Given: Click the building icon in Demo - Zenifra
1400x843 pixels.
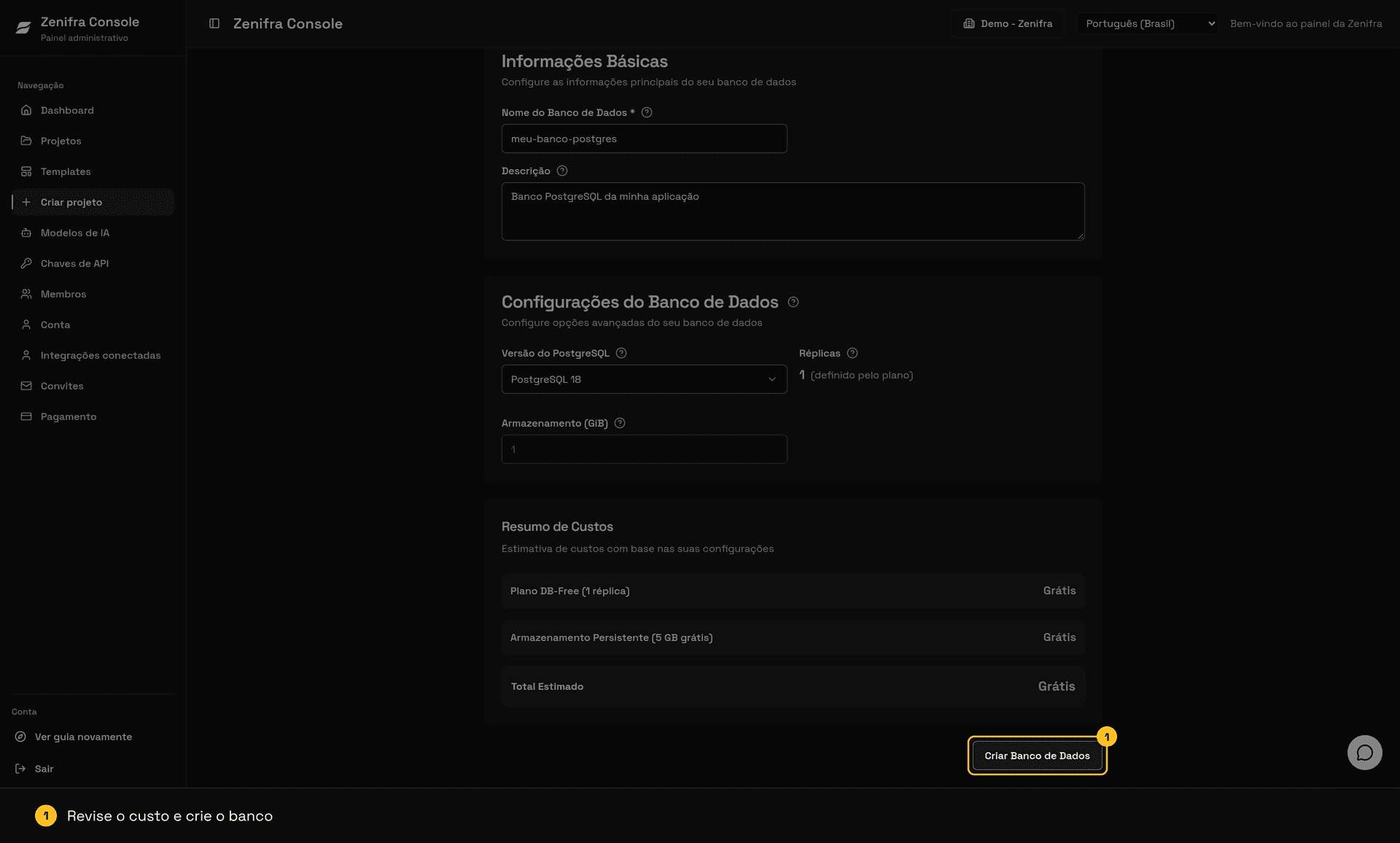Looking at the screenshot, I should 969,23.
